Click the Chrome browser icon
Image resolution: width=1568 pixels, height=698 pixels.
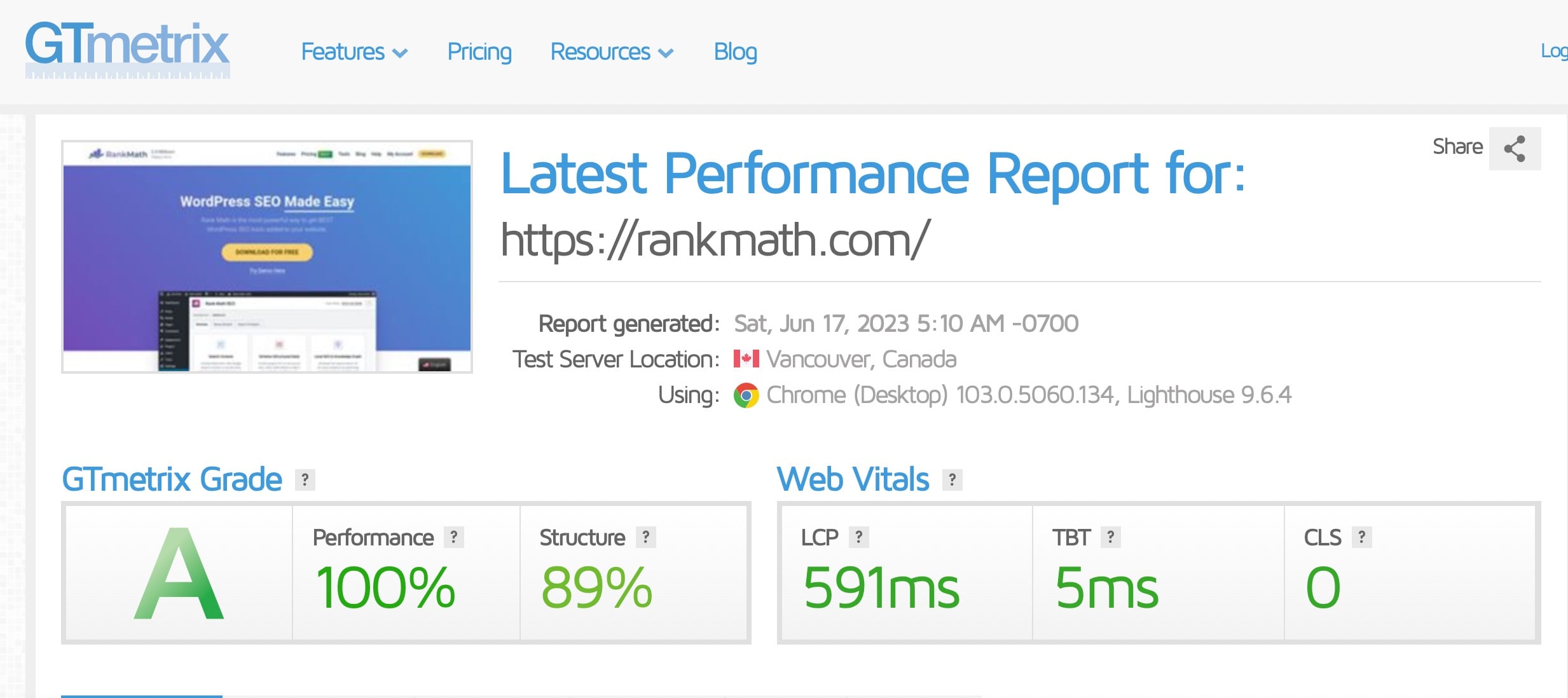coord(745,395)
